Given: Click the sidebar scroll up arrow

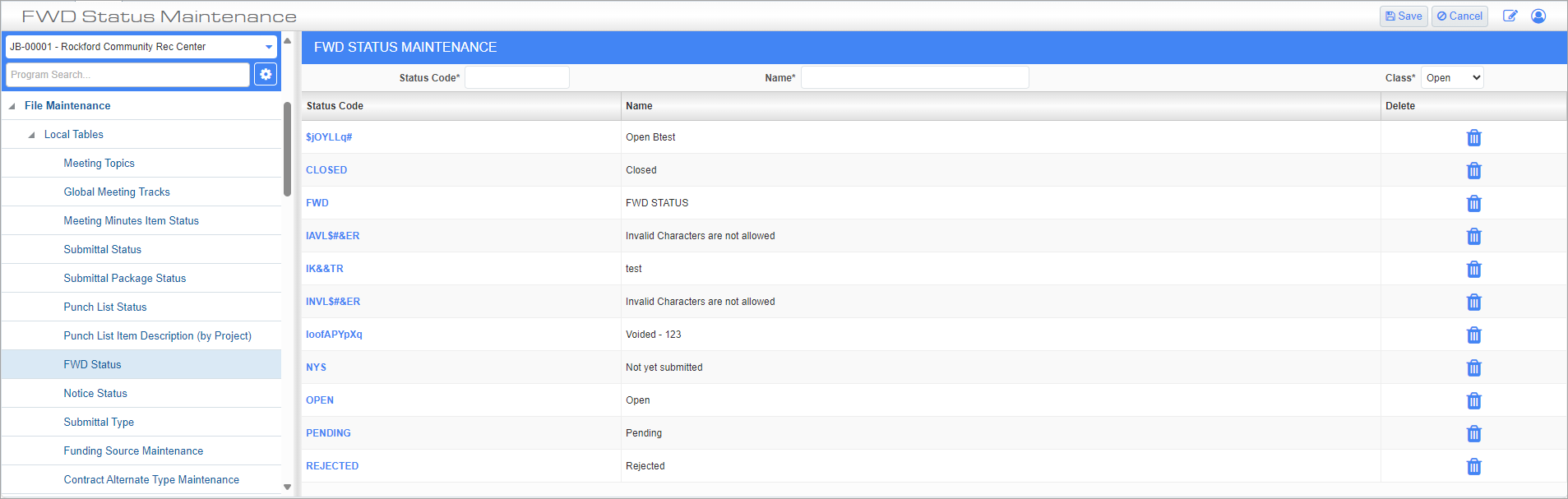Looking at the screenshot, I should click(287, 40).
